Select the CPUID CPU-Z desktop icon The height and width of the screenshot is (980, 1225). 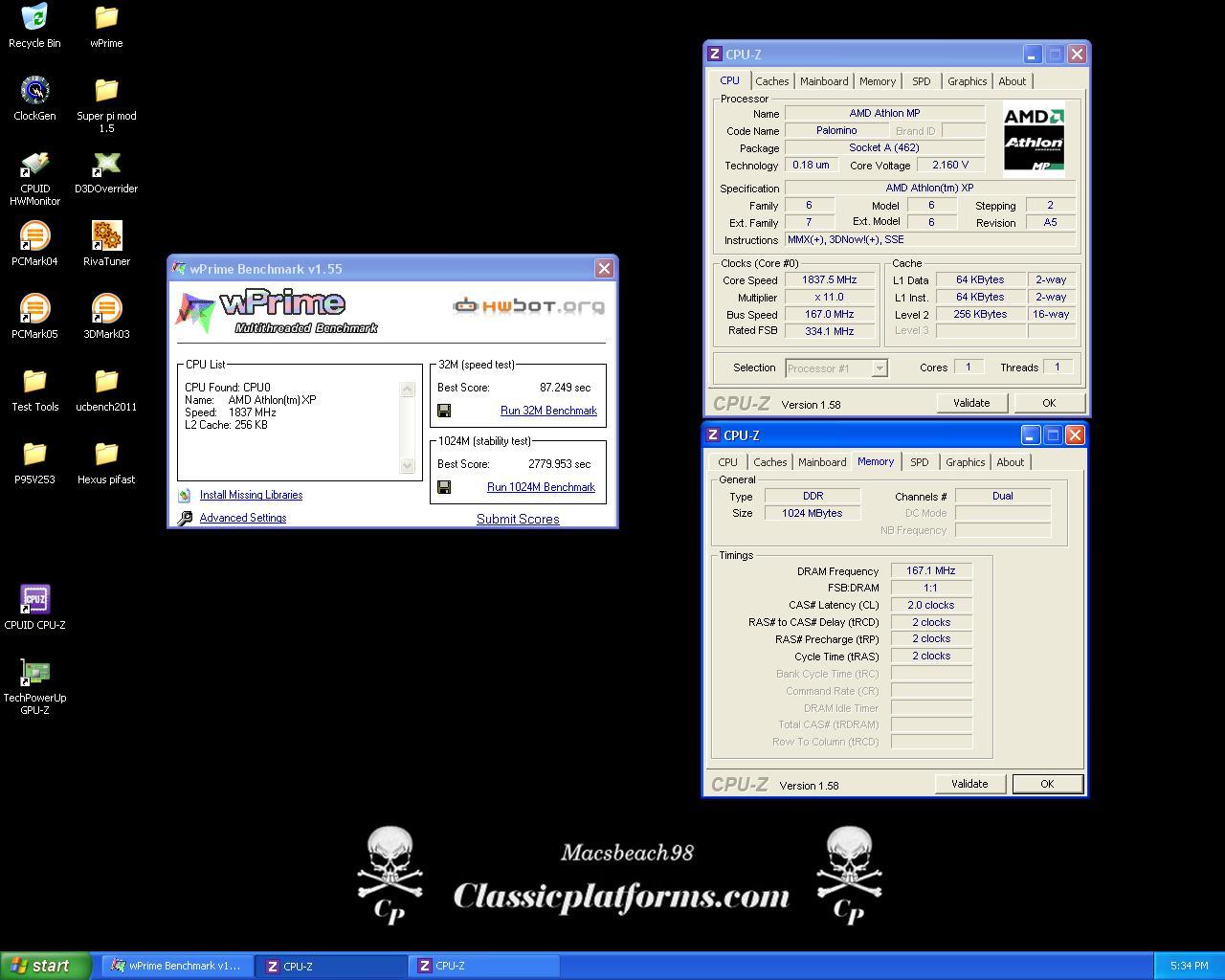pos(34,599)
